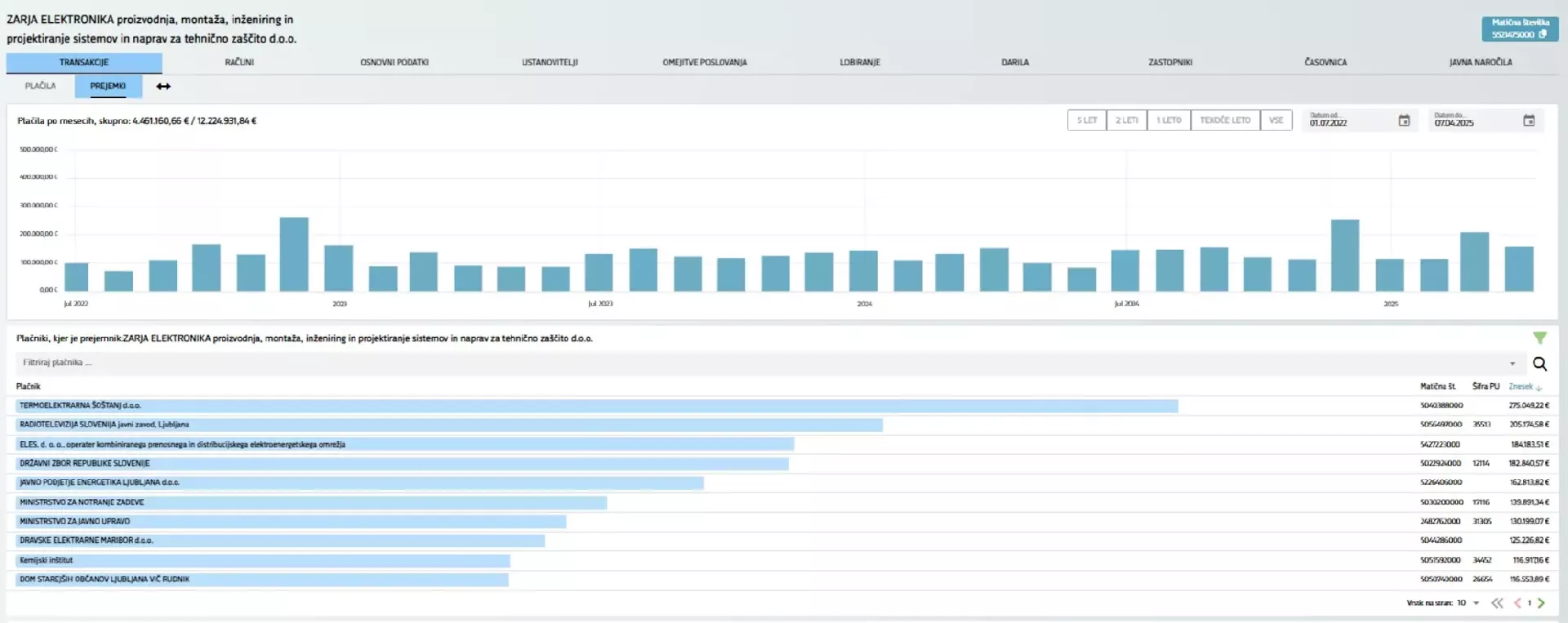The height and width of the screenshot is (623, 1568).
Task: Click the tallest bar near Jul 2022
Action: pyautogui.click(x=294, y=254)
